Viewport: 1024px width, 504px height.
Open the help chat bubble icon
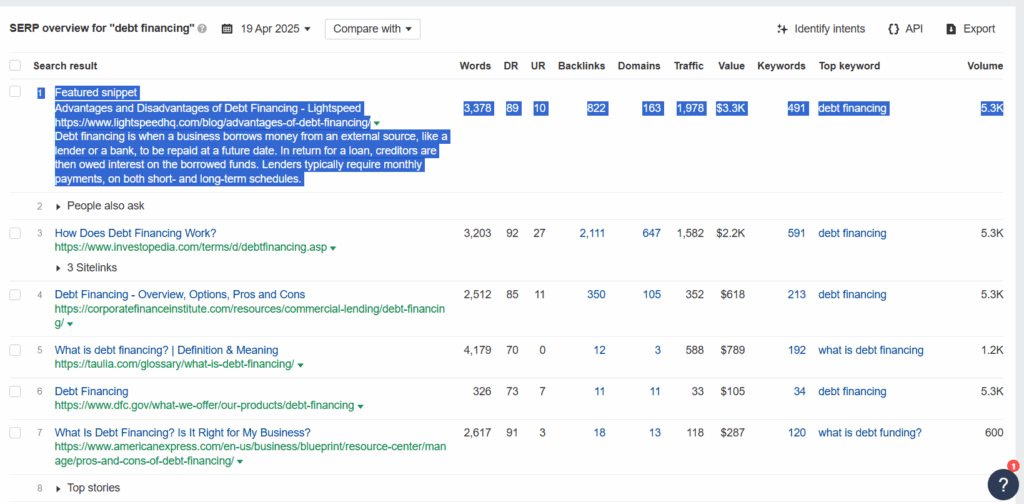pos(1002,485)
